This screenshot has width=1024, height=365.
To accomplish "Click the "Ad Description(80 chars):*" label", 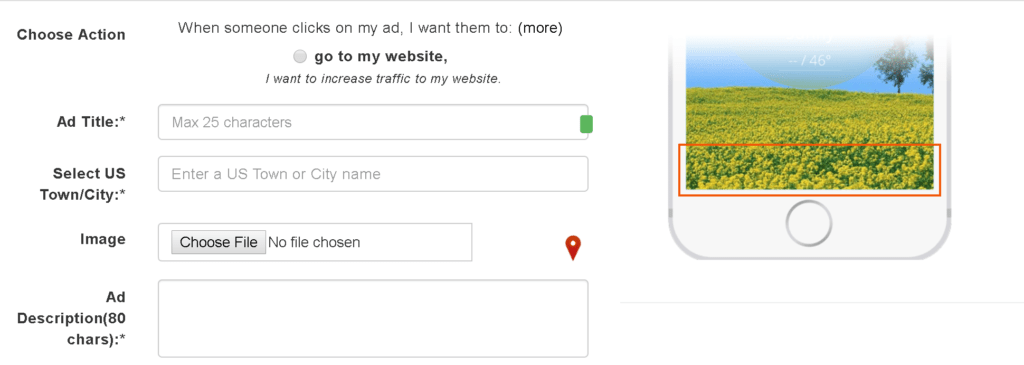I will (x=71, y=319).
